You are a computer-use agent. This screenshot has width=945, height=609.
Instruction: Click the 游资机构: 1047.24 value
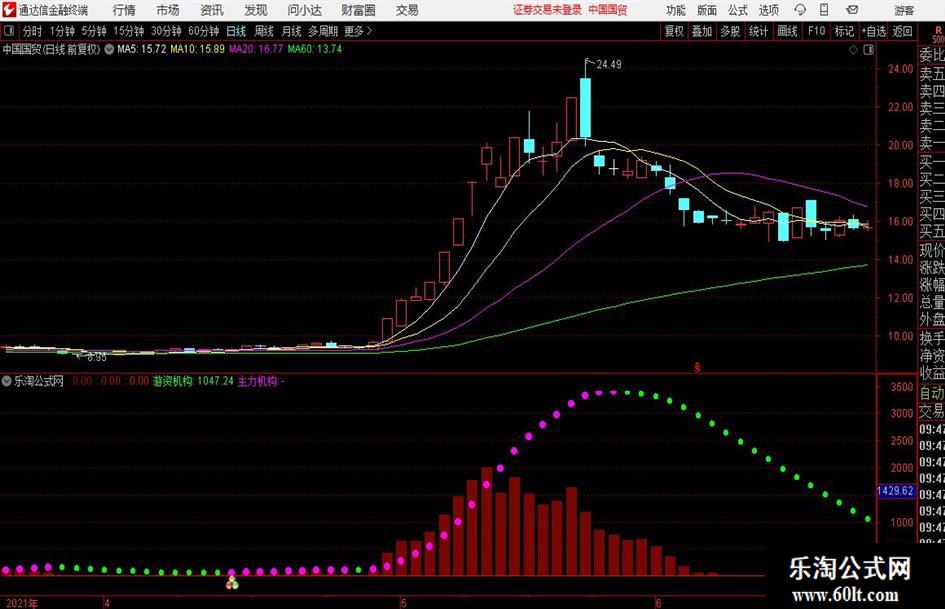coord(193,381)
